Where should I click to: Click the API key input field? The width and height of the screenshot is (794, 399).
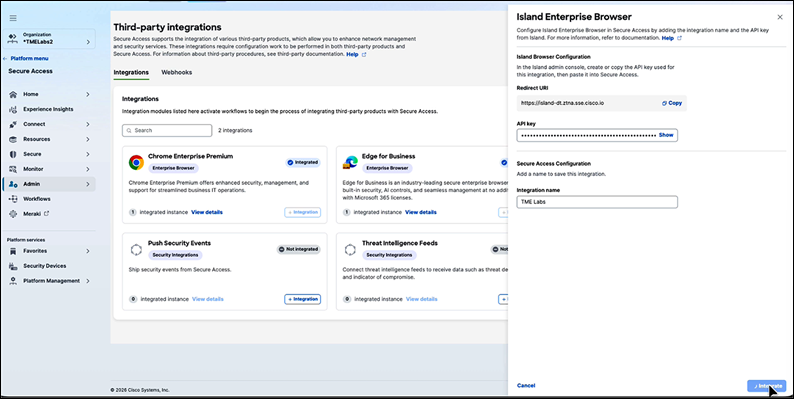point(597,135)
